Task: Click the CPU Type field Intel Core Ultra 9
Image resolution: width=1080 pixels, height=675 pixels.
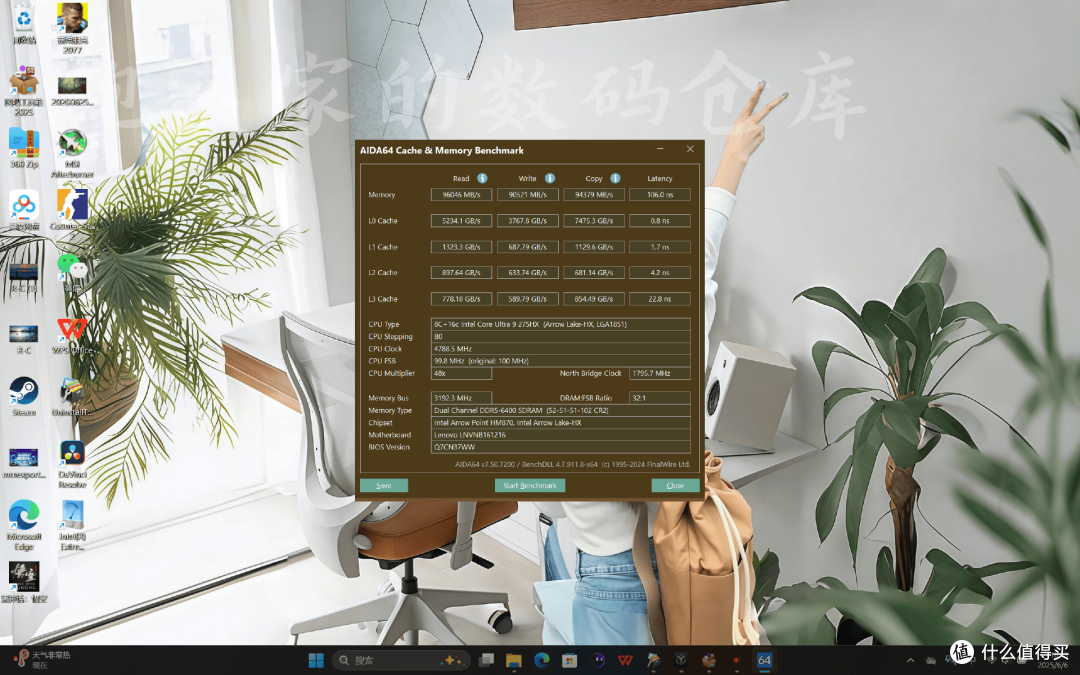Action: tap(561, 324)
